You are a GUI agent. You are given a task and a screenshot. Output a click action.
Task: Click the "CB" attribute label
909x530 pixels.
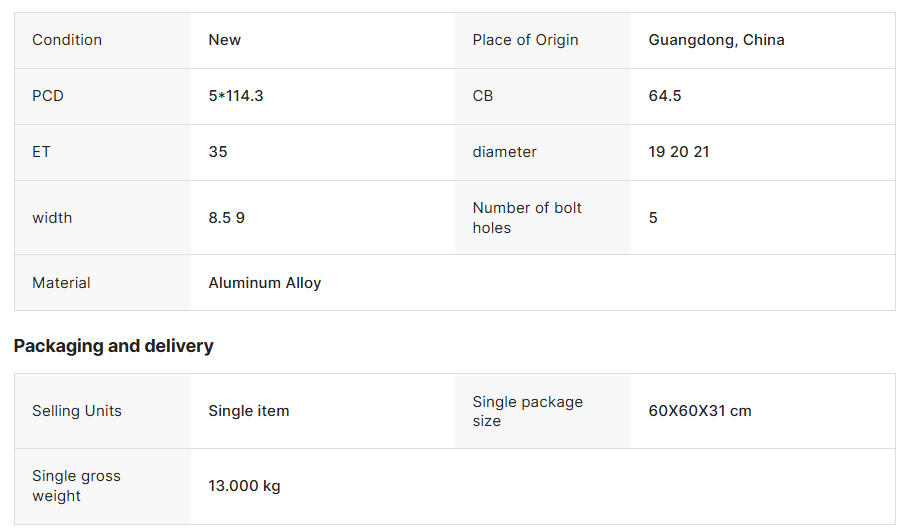pos(483,96)
